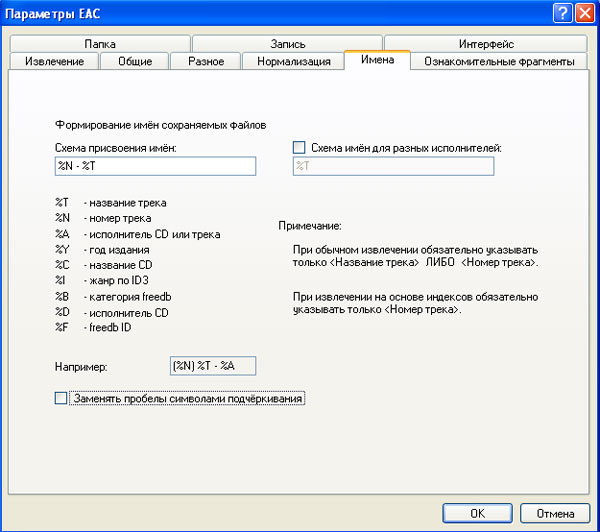Open the help question mark button
Image resolution: width=600 pixels, height=532 pixels.
tap(562, 12)
